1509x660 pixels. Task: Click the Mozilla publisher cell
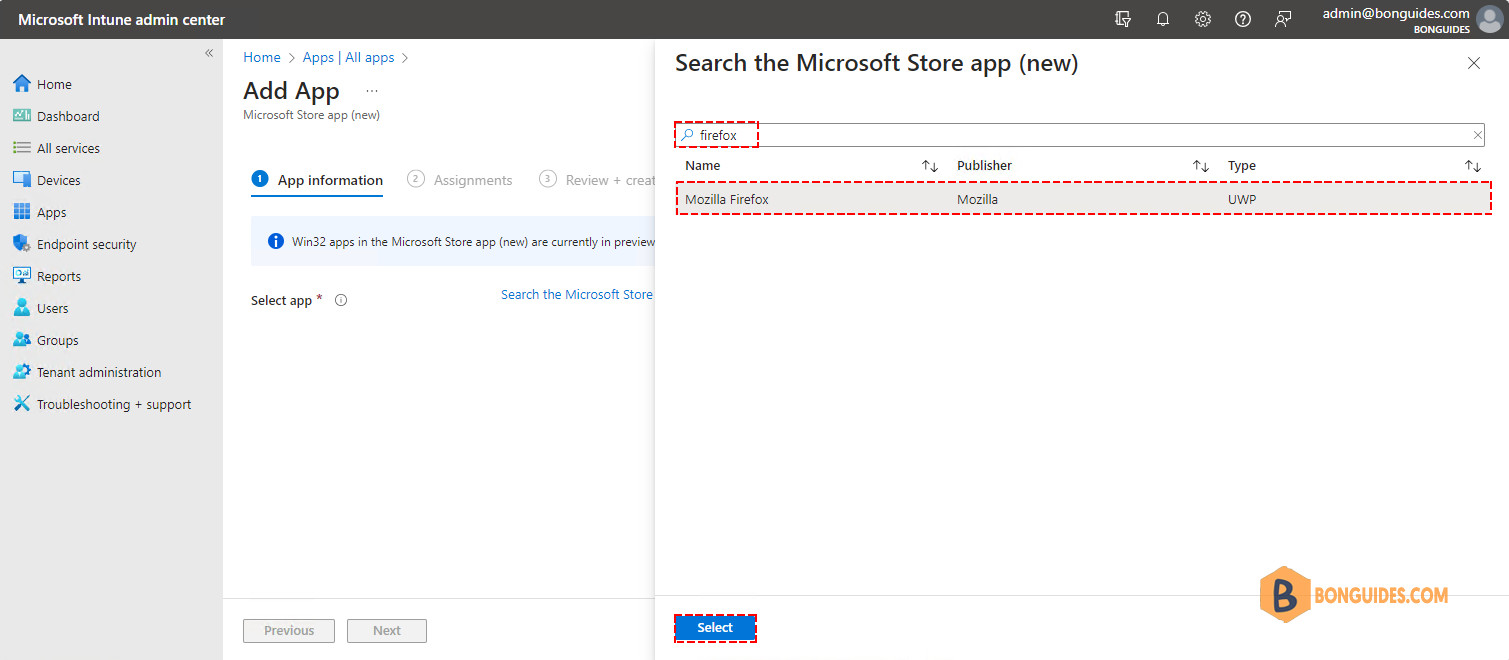pyautogui.click(x=977, y=200)
